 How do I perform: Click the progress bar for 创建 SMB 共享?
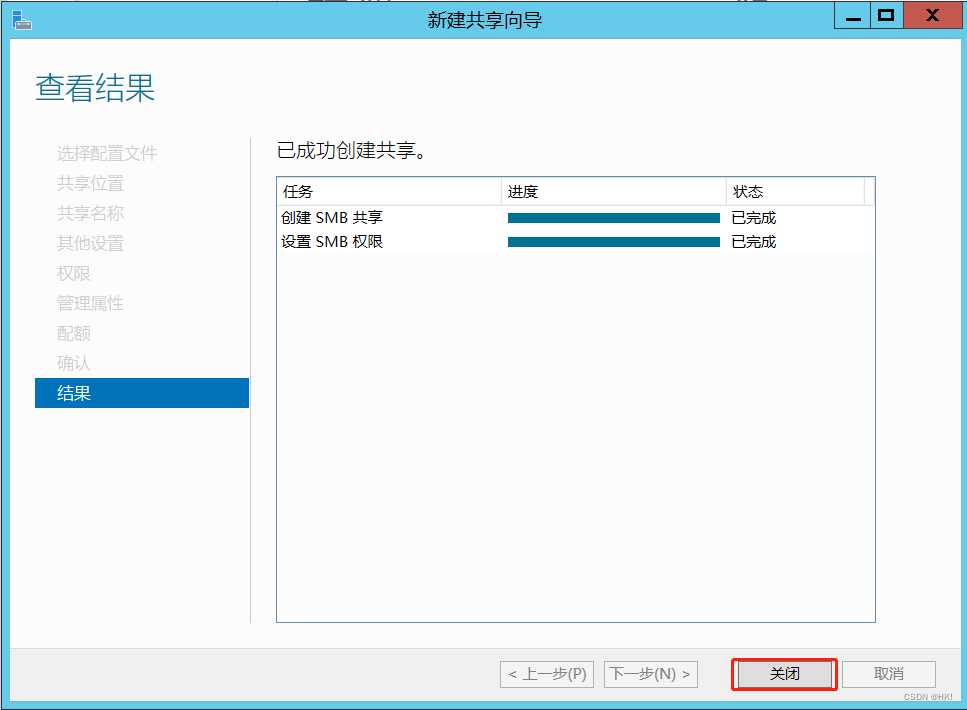pos(614,218)
